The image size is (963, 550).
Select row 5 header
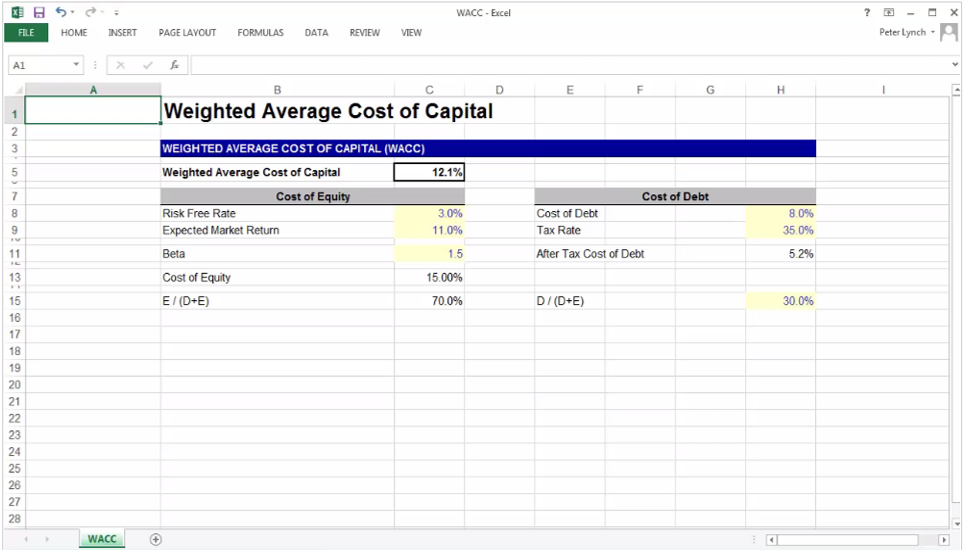coord(15,172)
